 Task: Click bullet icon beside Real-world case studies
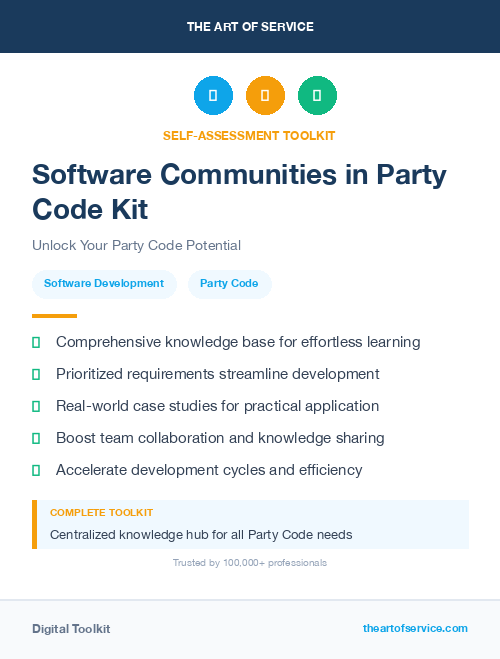(36, 406)
